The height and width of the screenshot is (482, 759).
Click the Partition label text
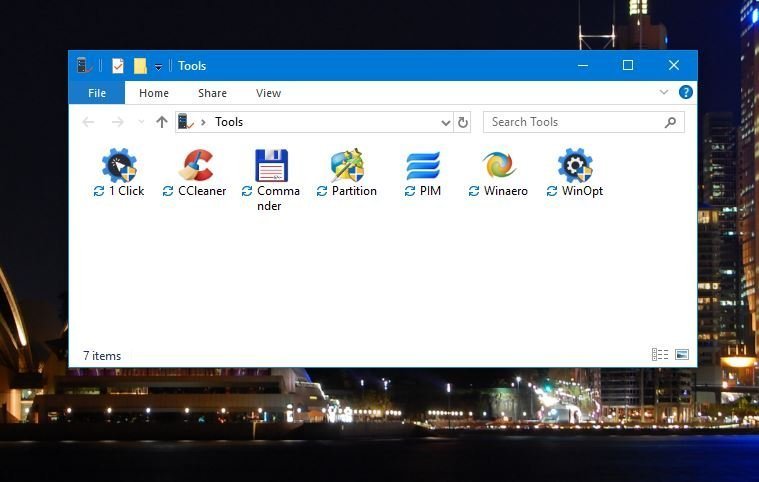(x=354, y=191)
